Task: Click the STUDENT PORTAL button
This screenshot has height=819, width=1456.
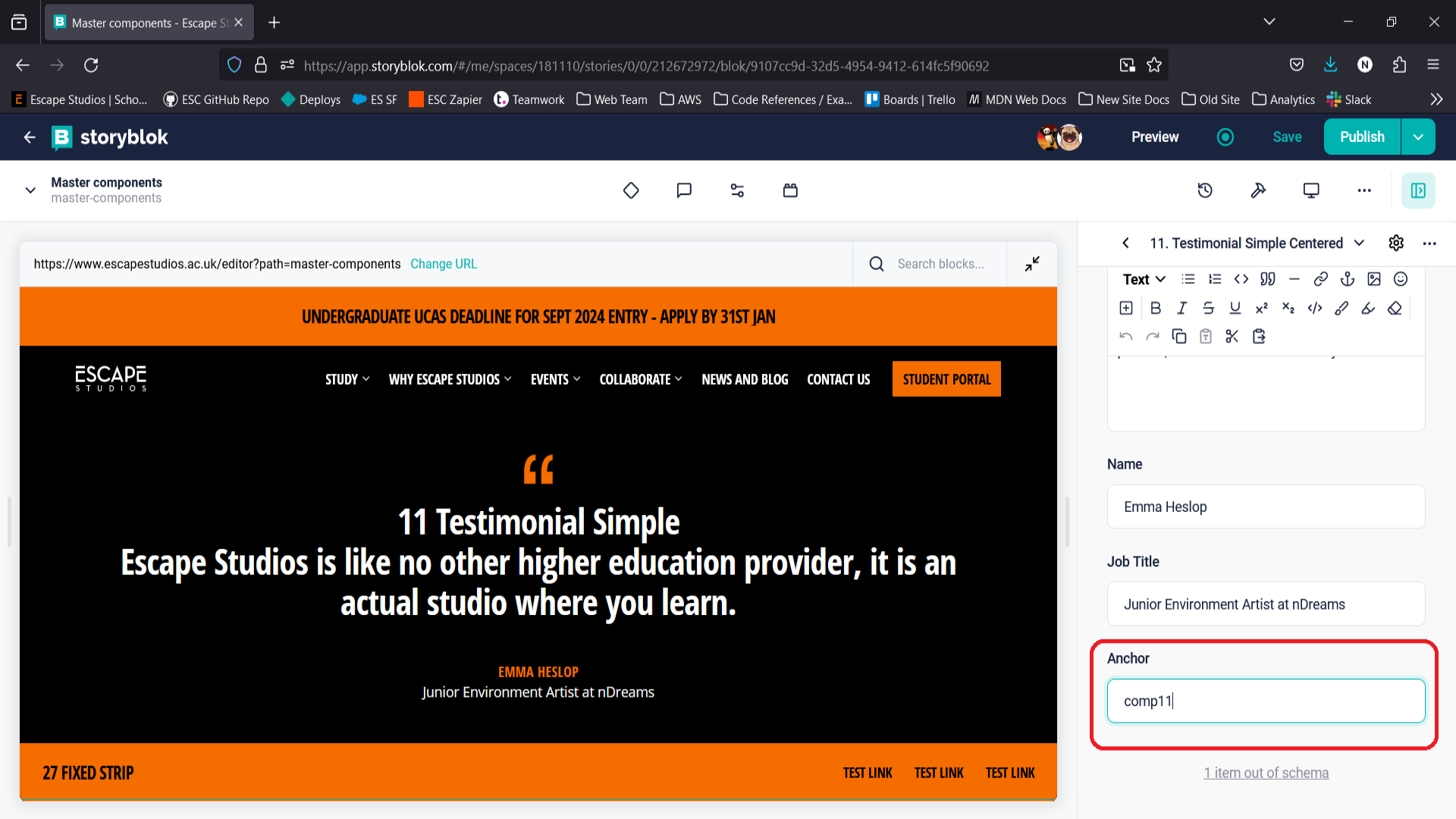Action: click(946, 379)
